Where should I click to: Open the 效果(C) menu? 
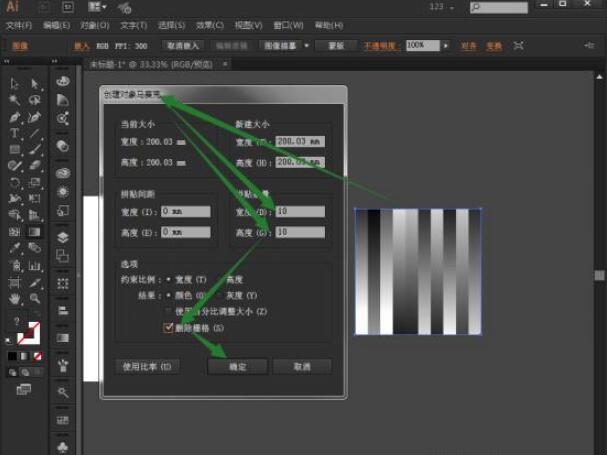pyautogui.click(x=210, y=26)
